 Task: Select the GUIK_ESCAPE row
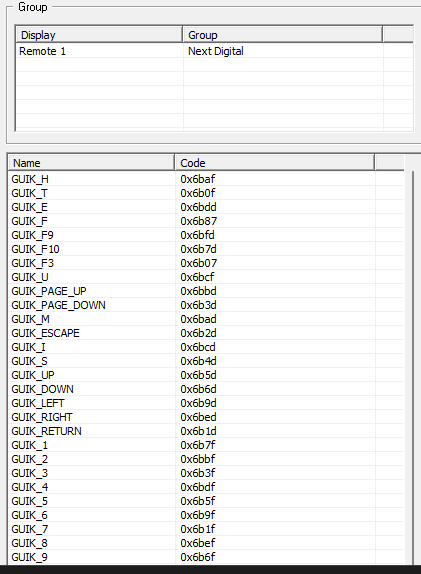(x=206, y=333)
